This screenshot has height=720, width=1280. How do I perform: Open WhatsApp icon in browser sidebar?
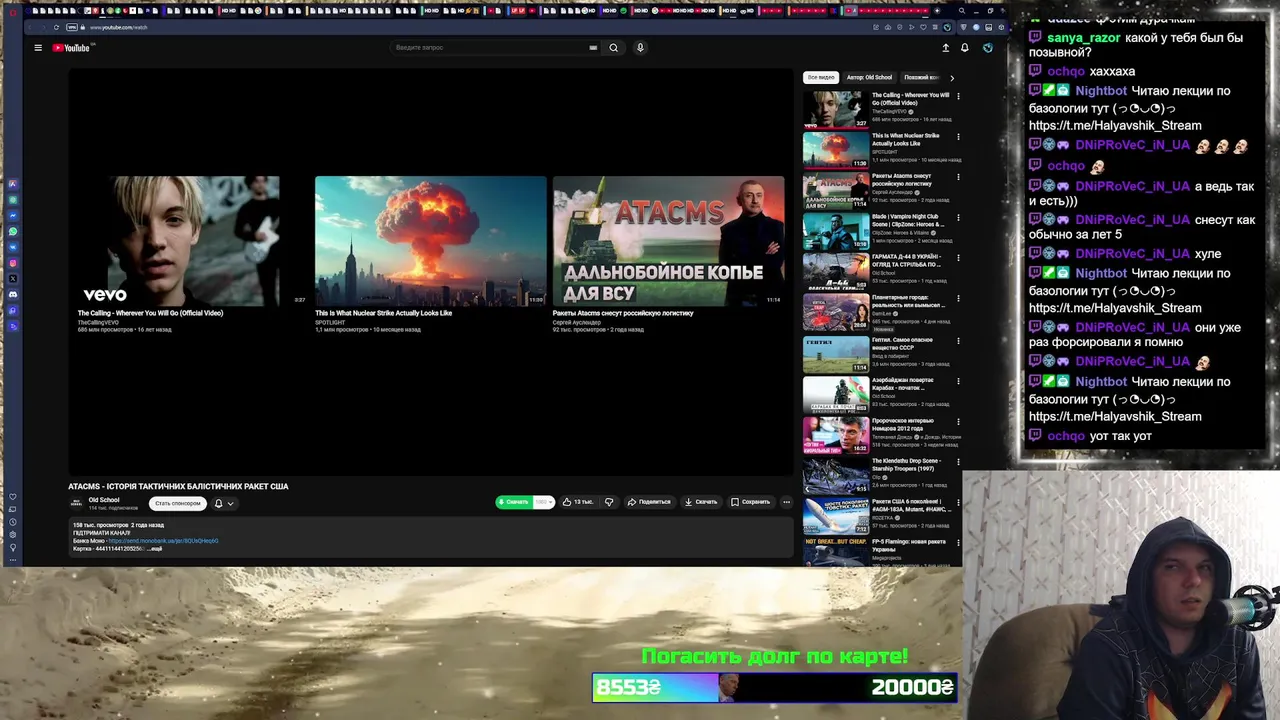(13, 231)
